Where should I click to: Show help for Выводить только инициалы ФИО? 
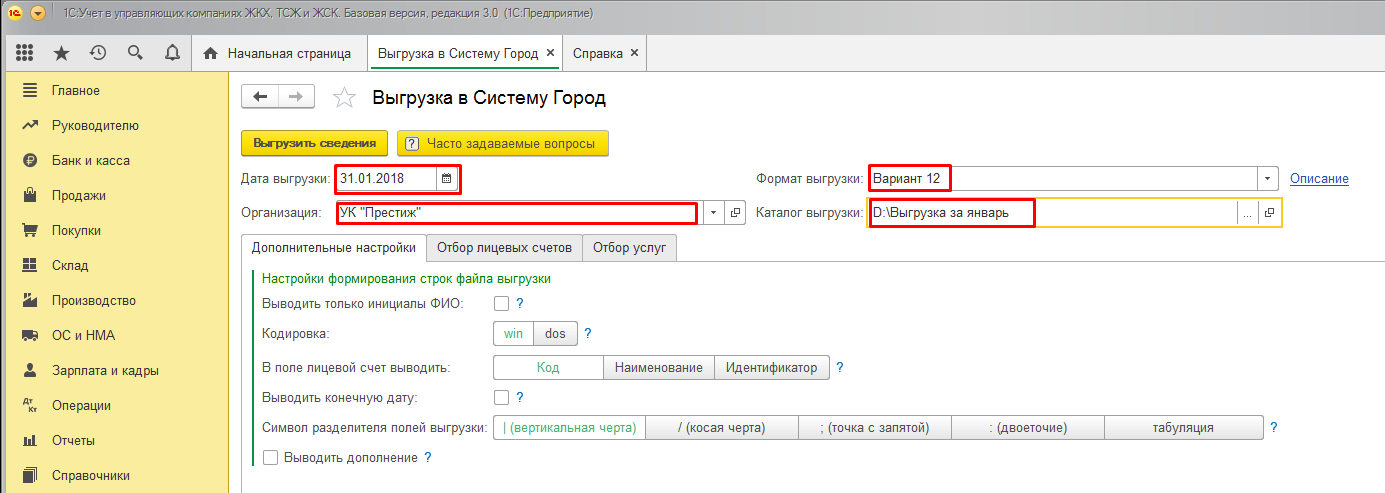[520, 303]
